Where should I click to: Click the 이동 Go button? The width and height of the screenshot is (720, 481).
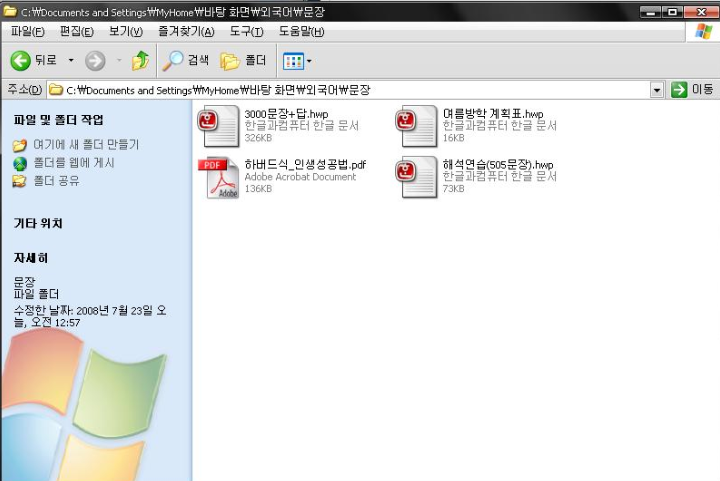coord(692,89)
